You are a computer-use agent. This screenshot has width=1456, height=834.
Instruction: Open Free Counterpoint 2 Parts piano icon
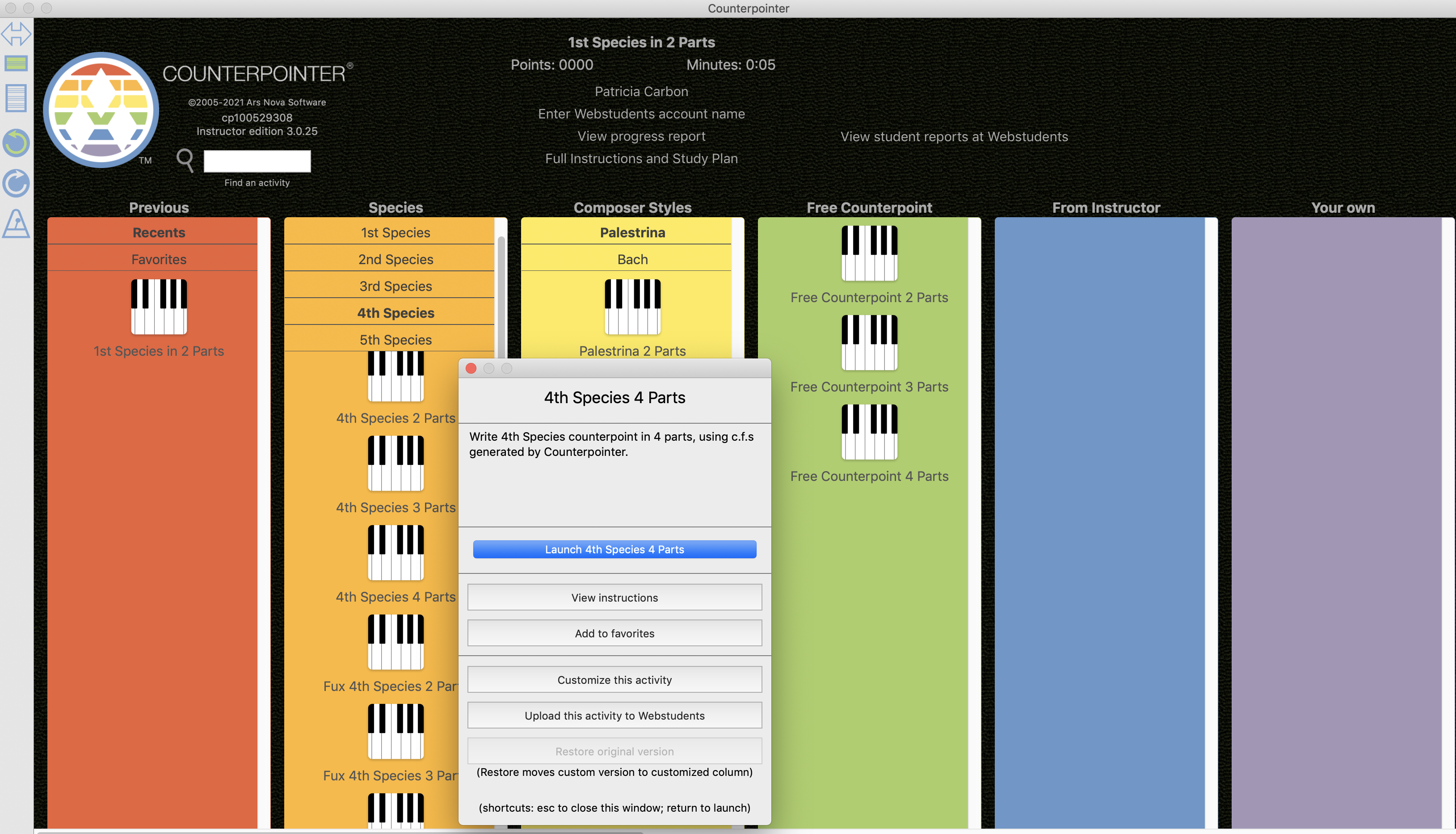pos(869,253)
